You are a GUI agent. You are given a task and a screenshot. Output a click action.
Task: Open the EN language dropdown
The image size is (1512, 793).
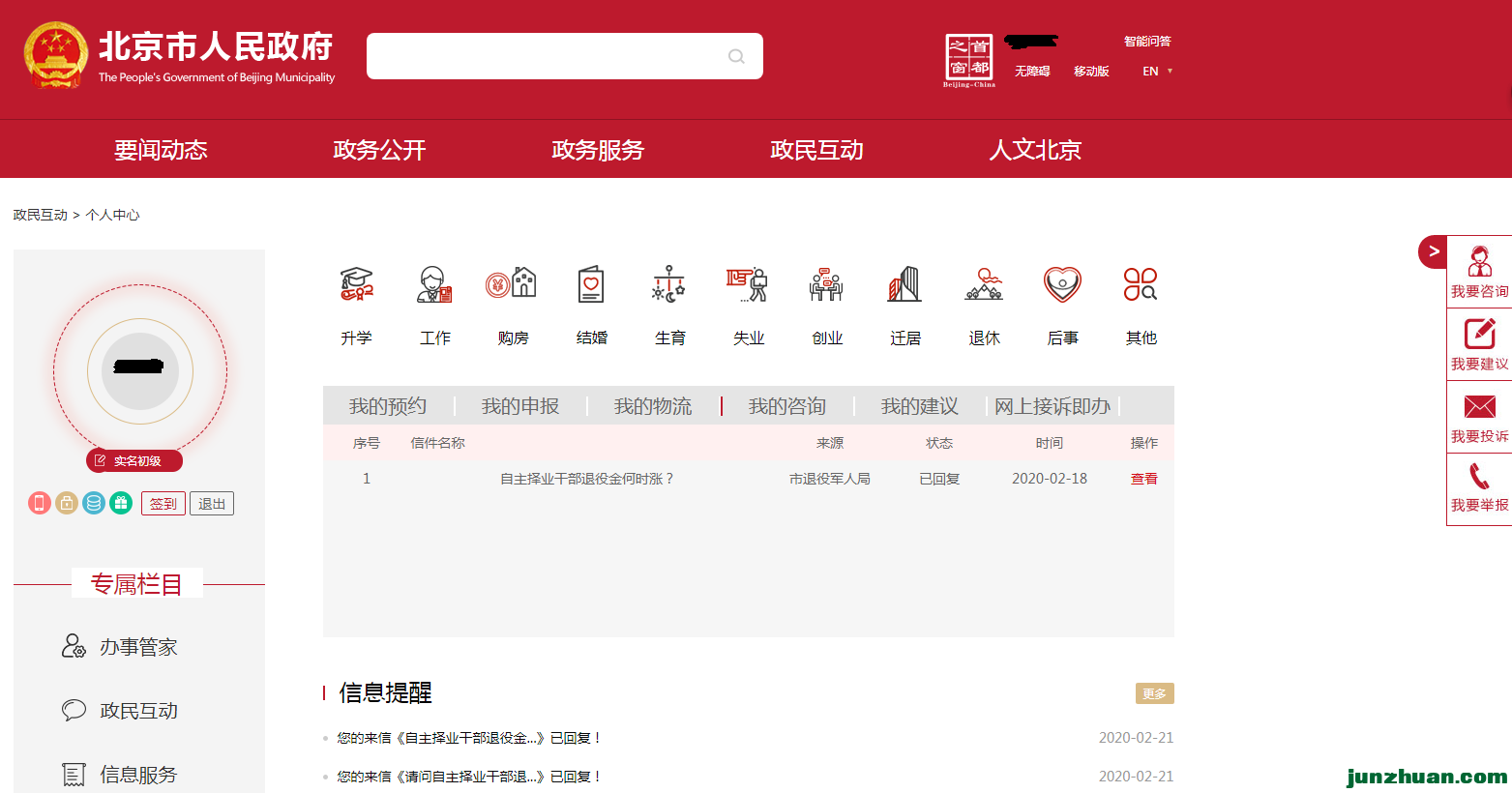(1157, 72)
